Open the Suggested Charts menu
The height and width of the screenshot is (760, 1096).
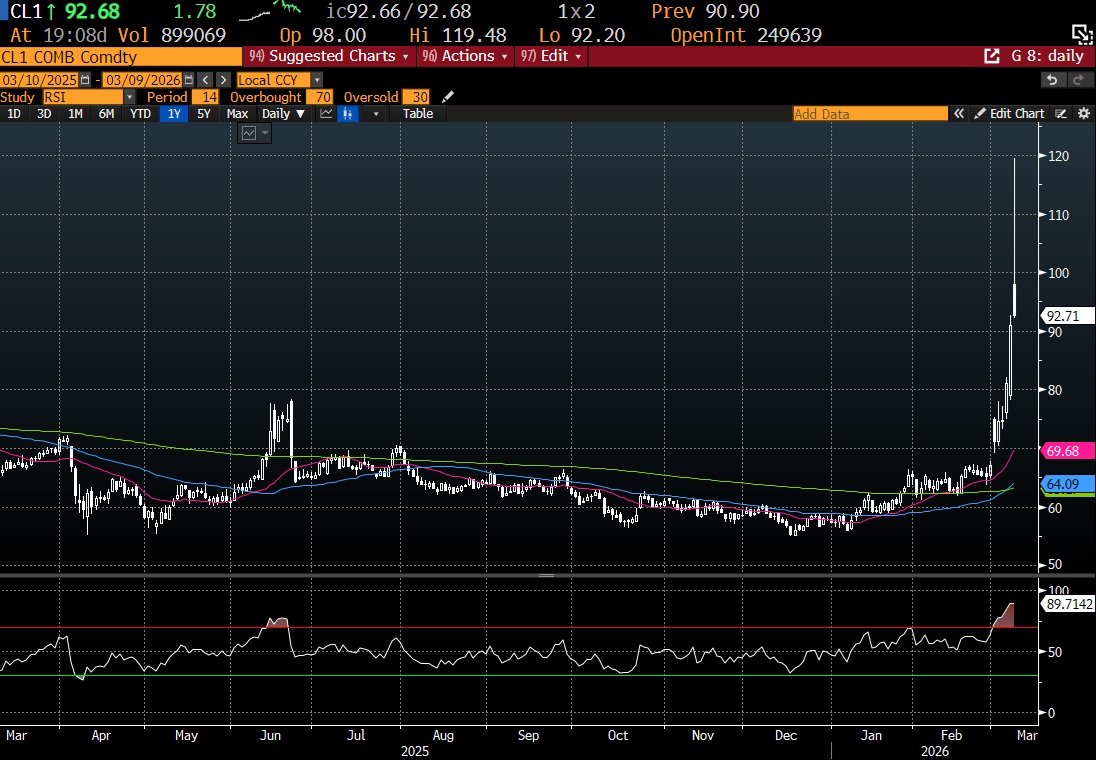[x=329, y=56]
